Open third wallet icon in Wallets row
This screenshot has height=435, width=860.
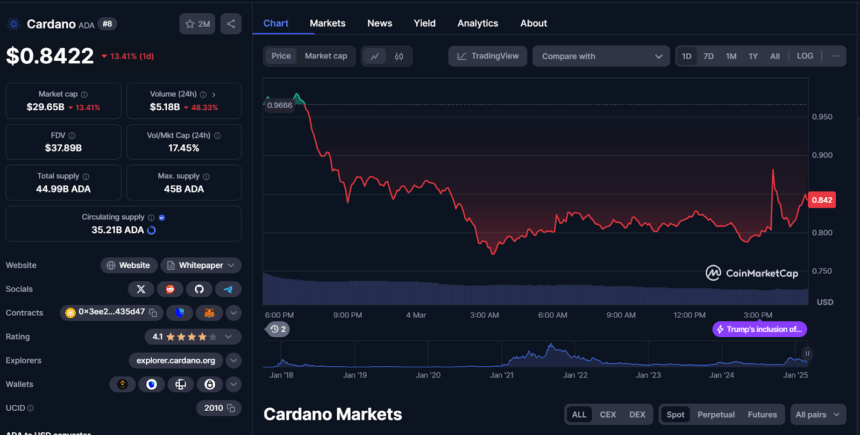[180, 385]
